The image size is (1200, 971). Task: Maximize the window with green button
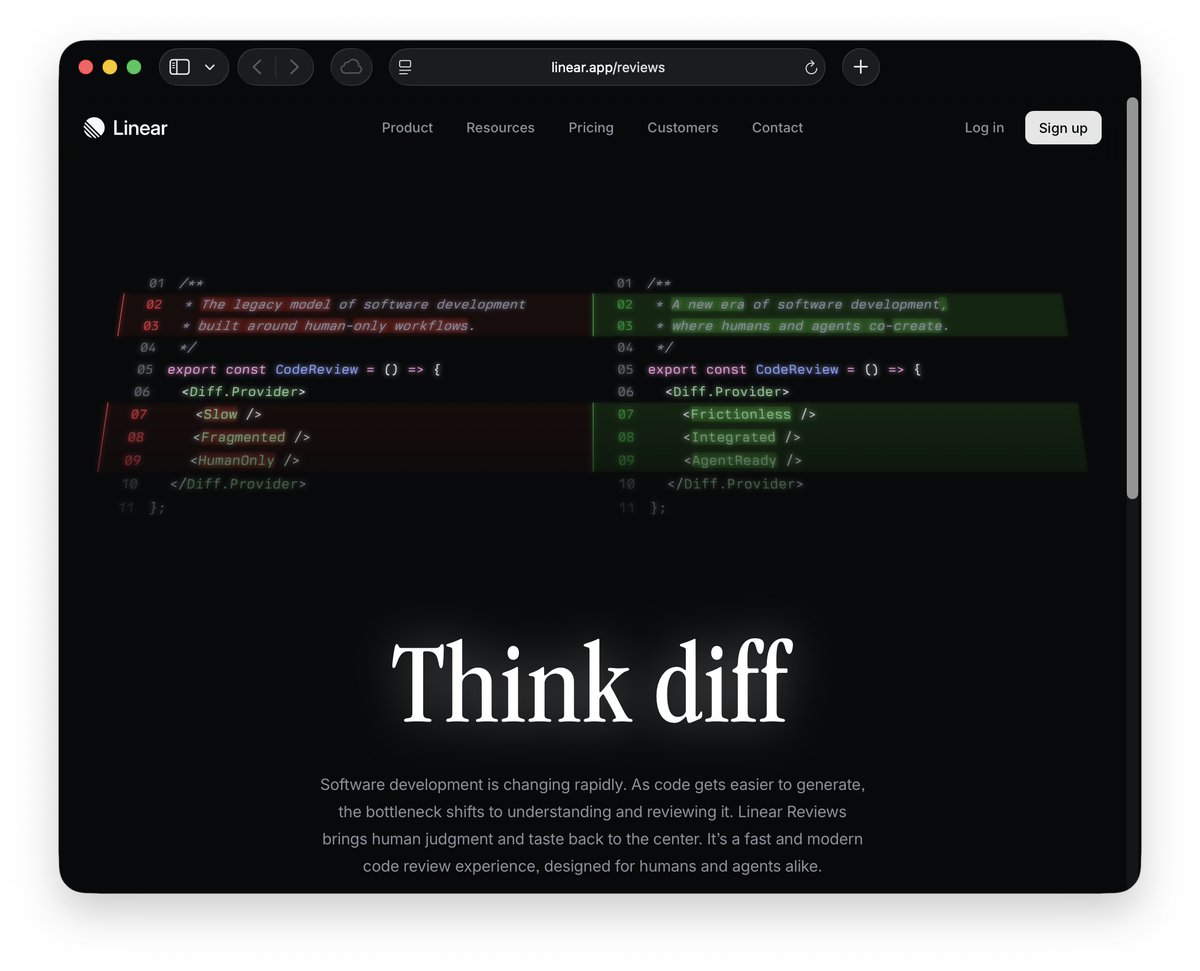tap(134, 67)
